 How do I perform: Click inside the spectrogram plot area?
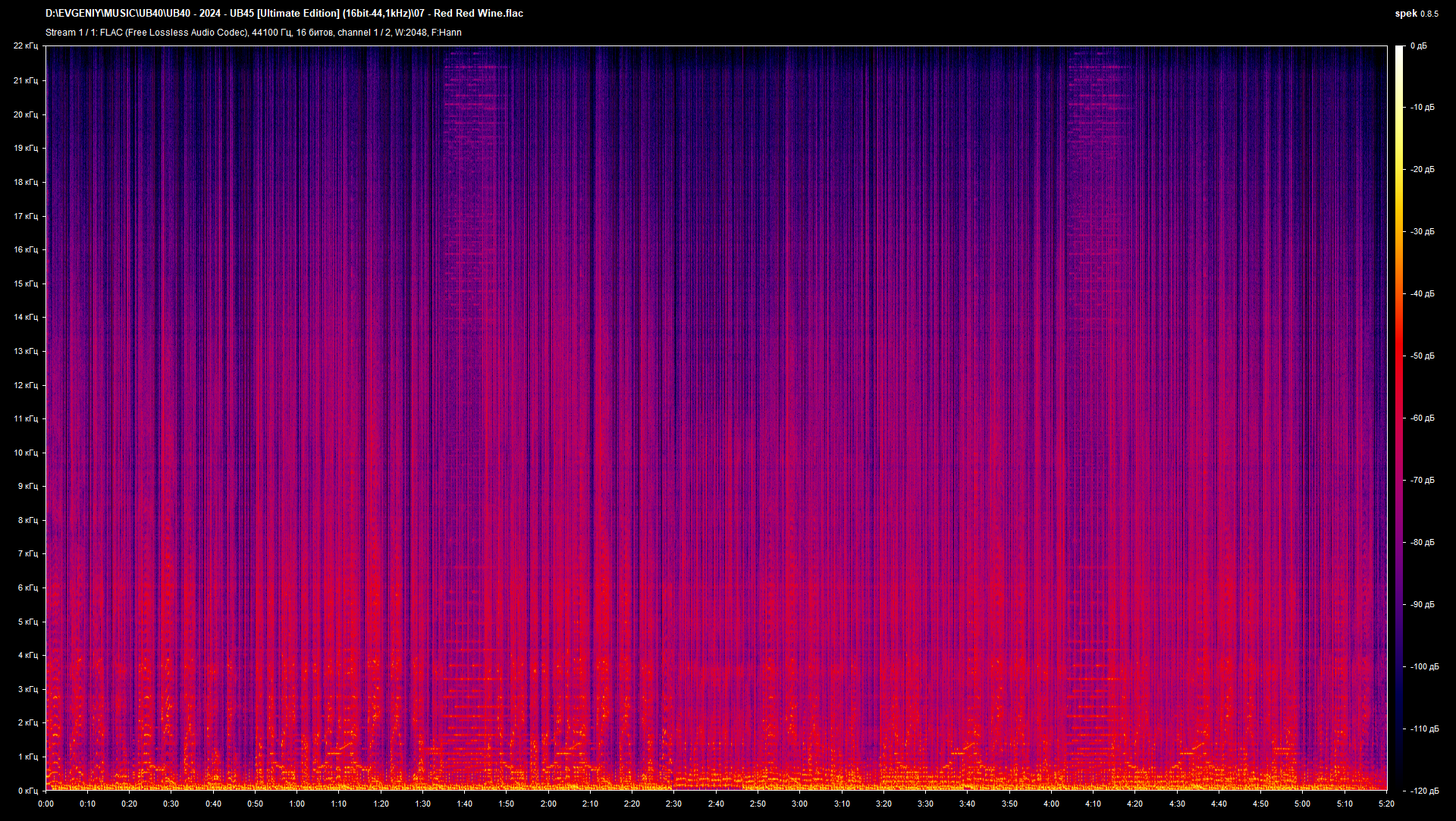click(716, 418)
